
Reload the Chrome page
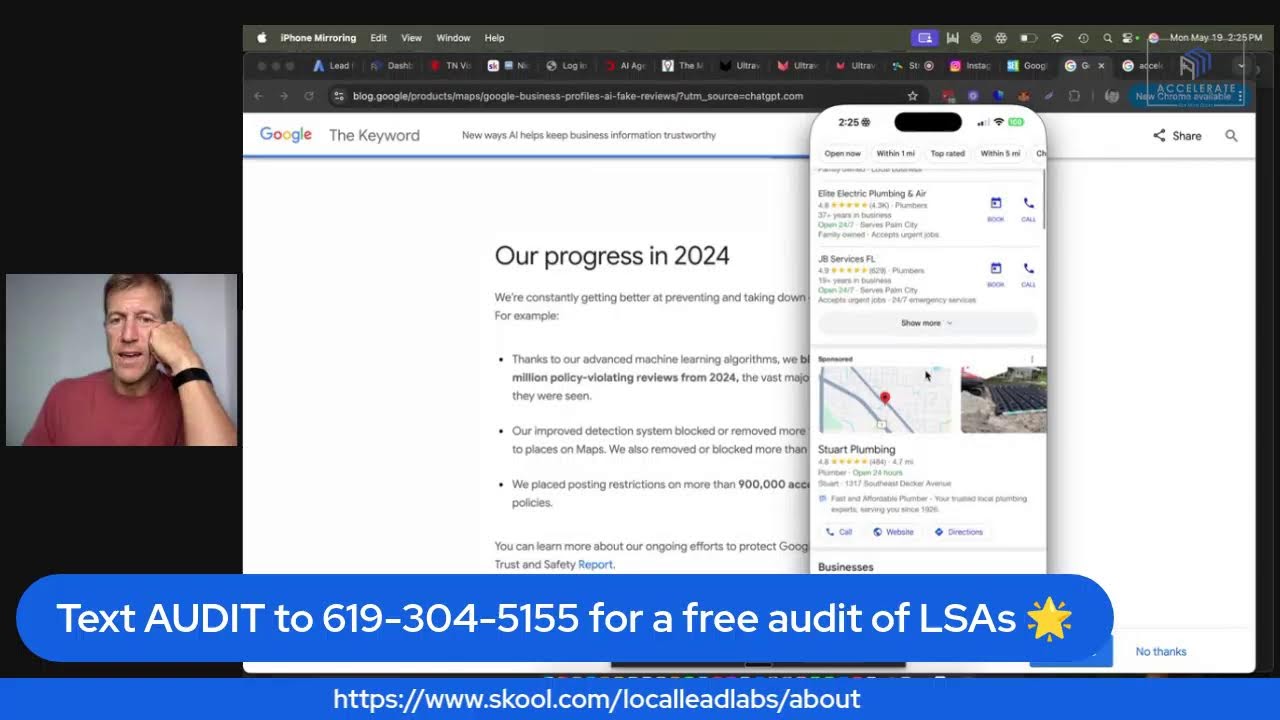point(309,96)
